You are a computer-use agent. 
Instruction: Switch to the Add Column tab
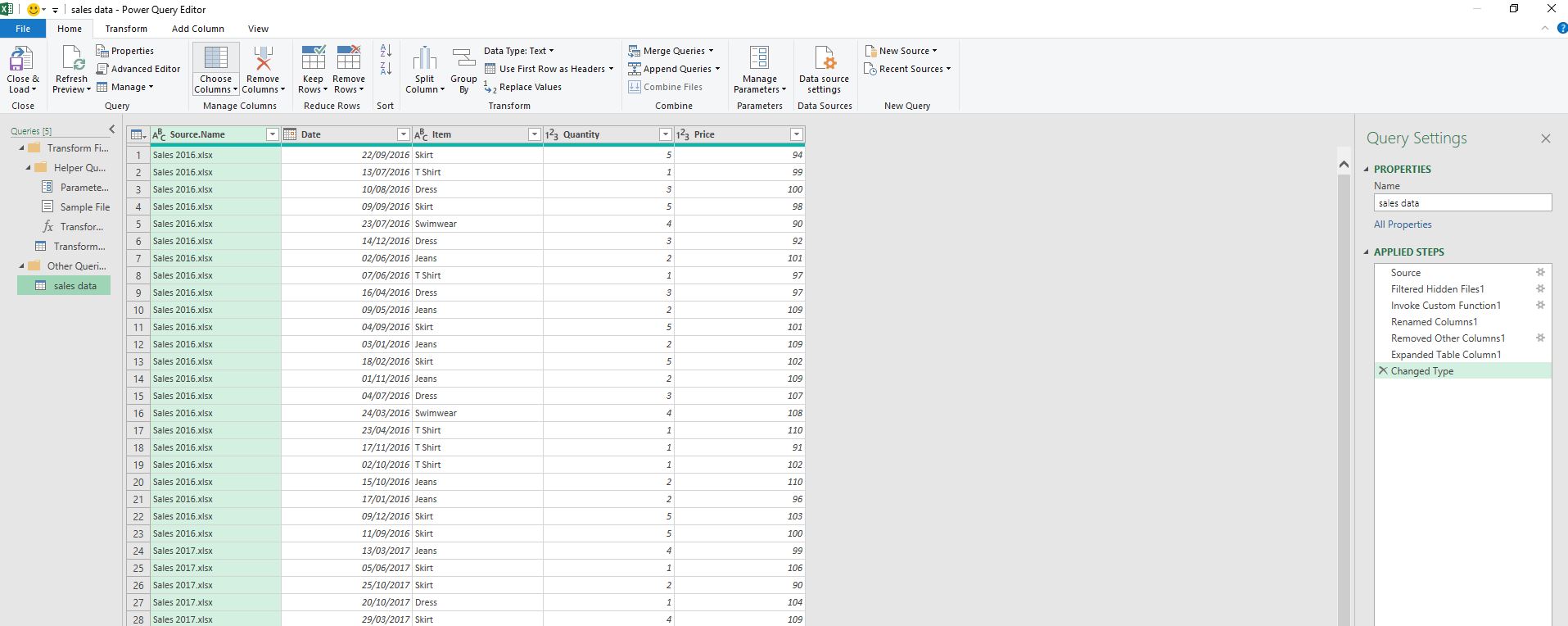(x=197, y=29)
